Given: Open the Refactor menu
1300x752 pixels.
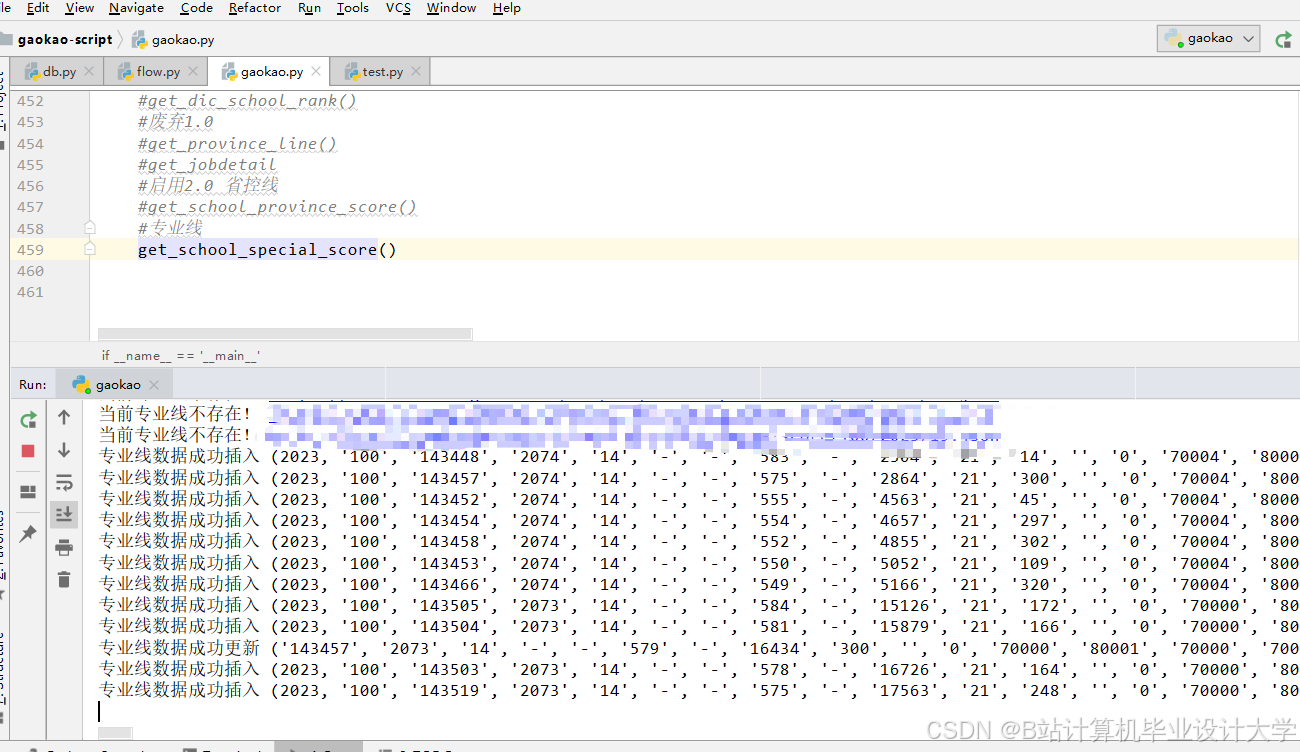Looking at the screenshot, I should 255,8.
